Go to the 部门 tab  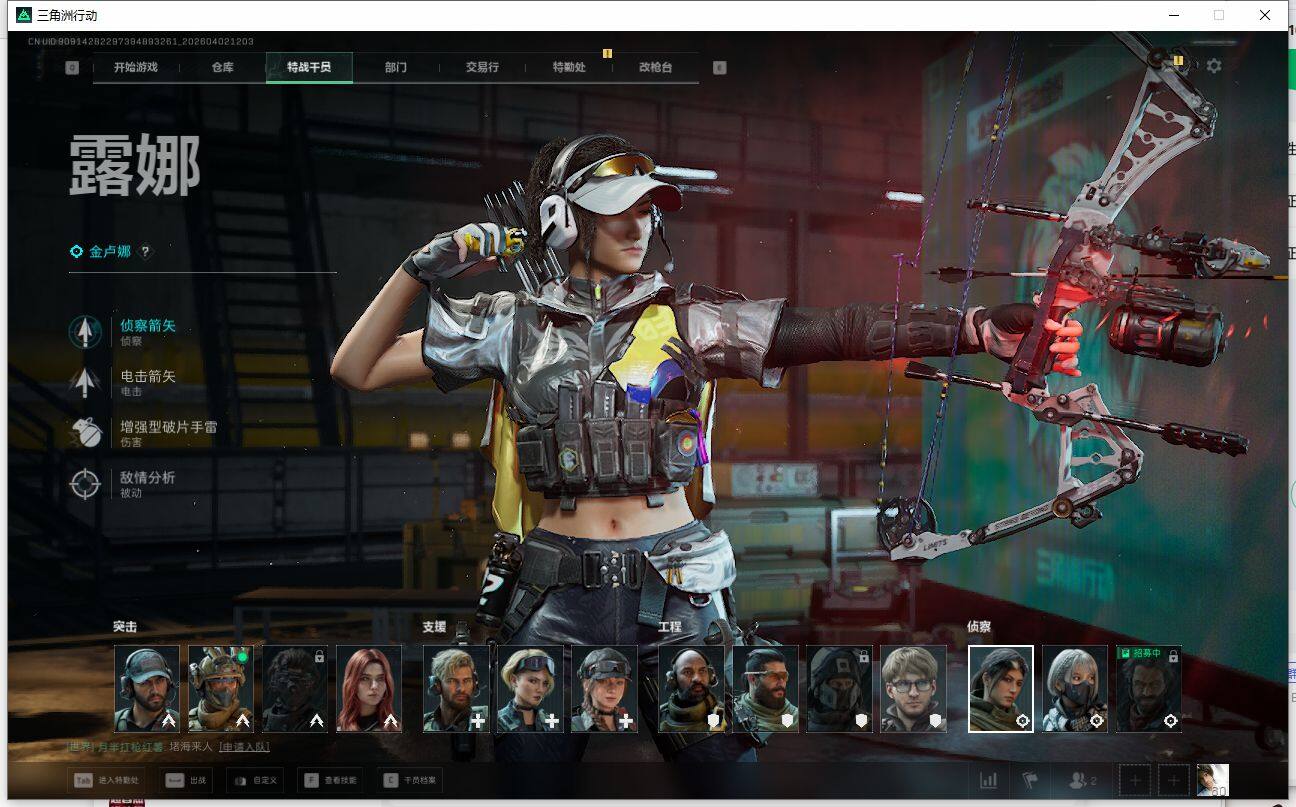[396, 67]
